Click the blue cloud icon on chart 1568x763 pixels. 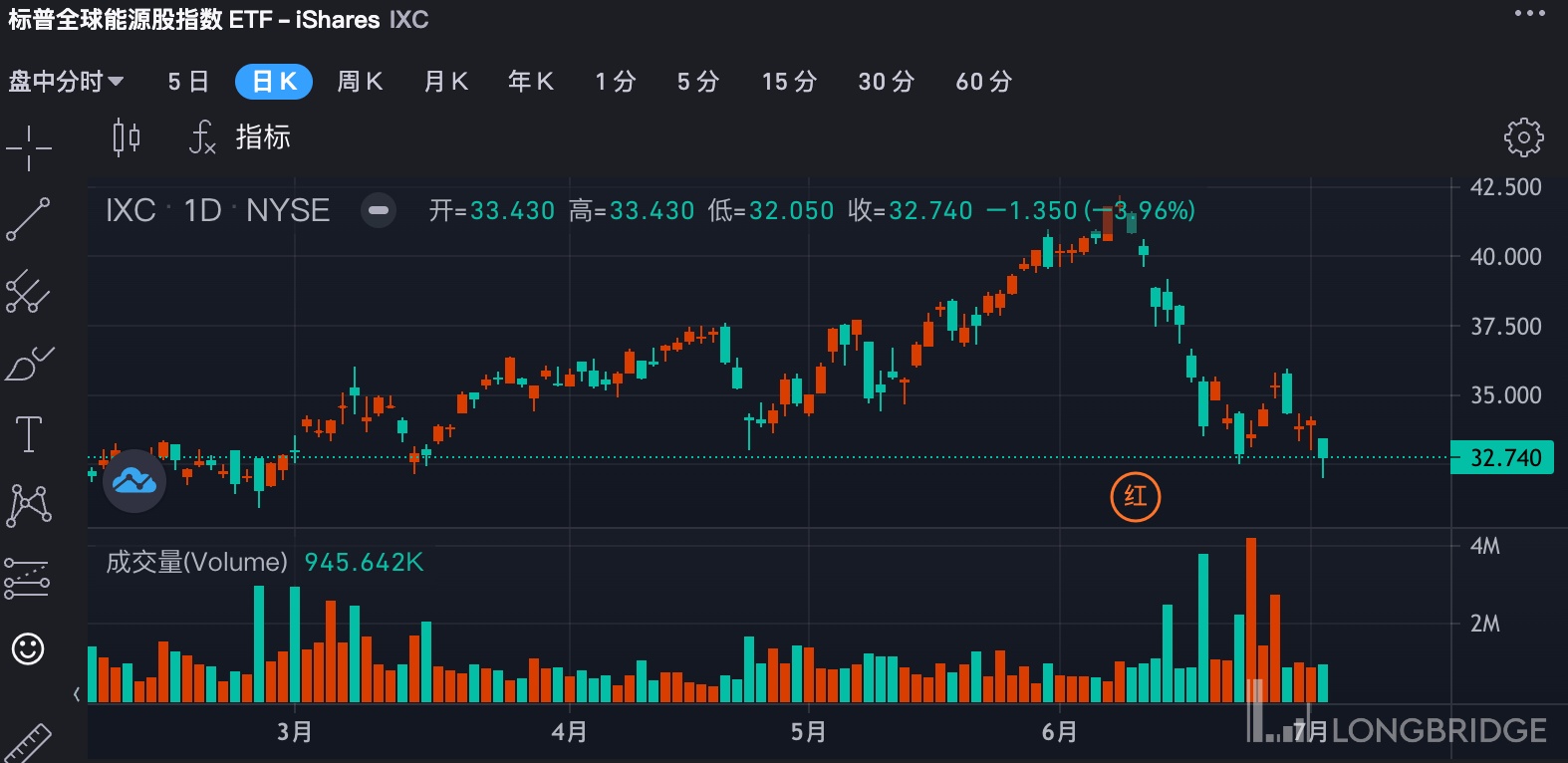point(134,481)
